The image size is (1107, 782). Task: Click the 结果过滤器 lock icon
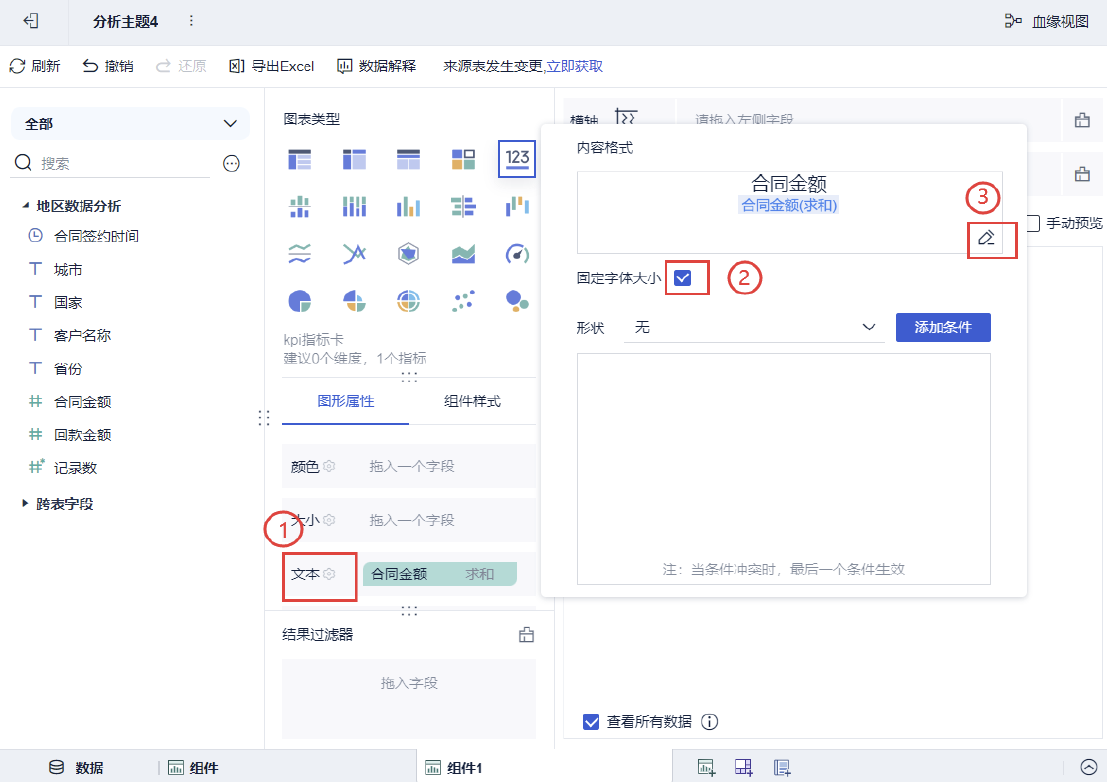coord(527,634)
